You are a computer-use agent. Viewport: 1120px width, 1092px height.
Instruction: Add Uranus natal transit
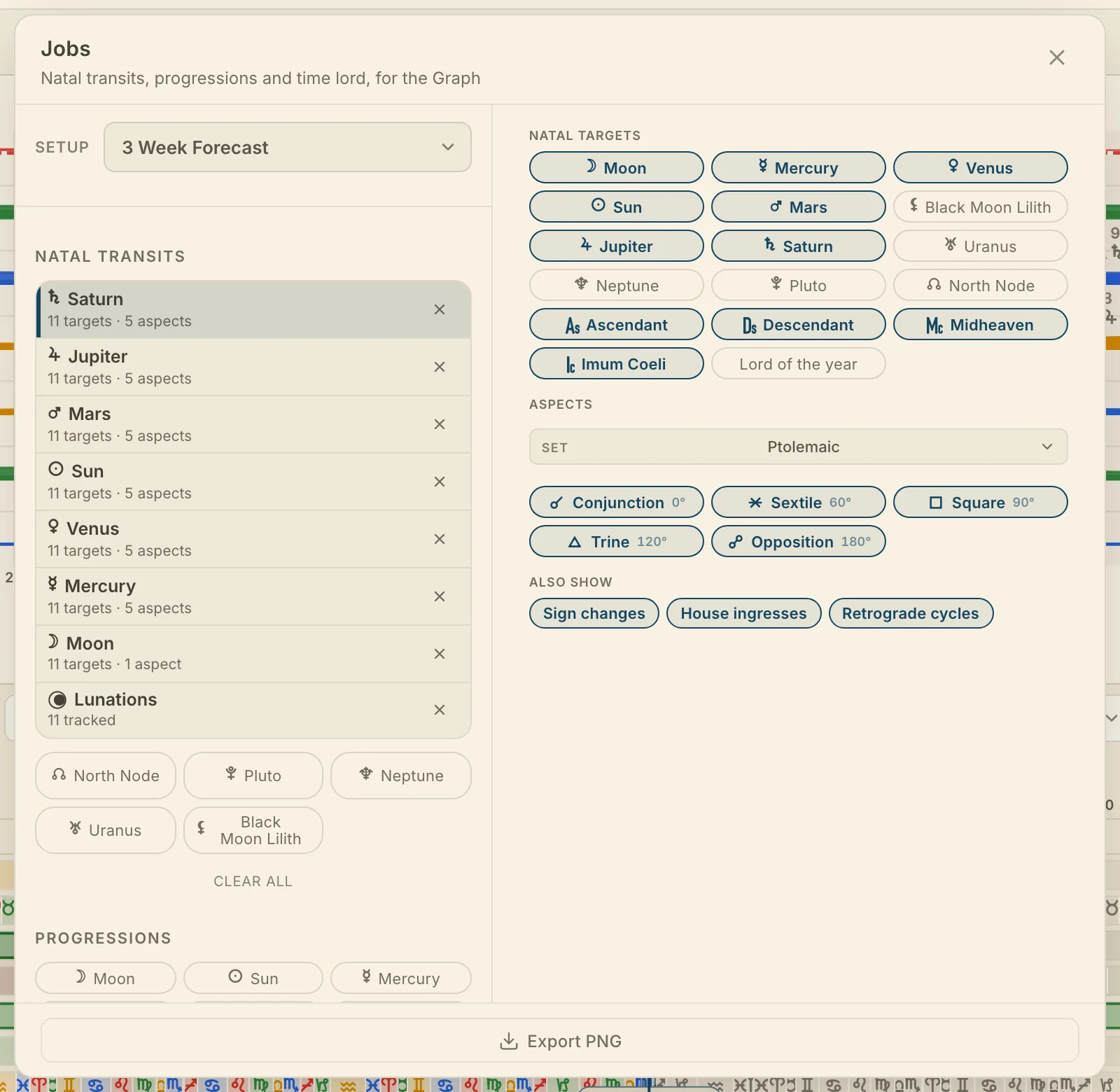(106, 830)
